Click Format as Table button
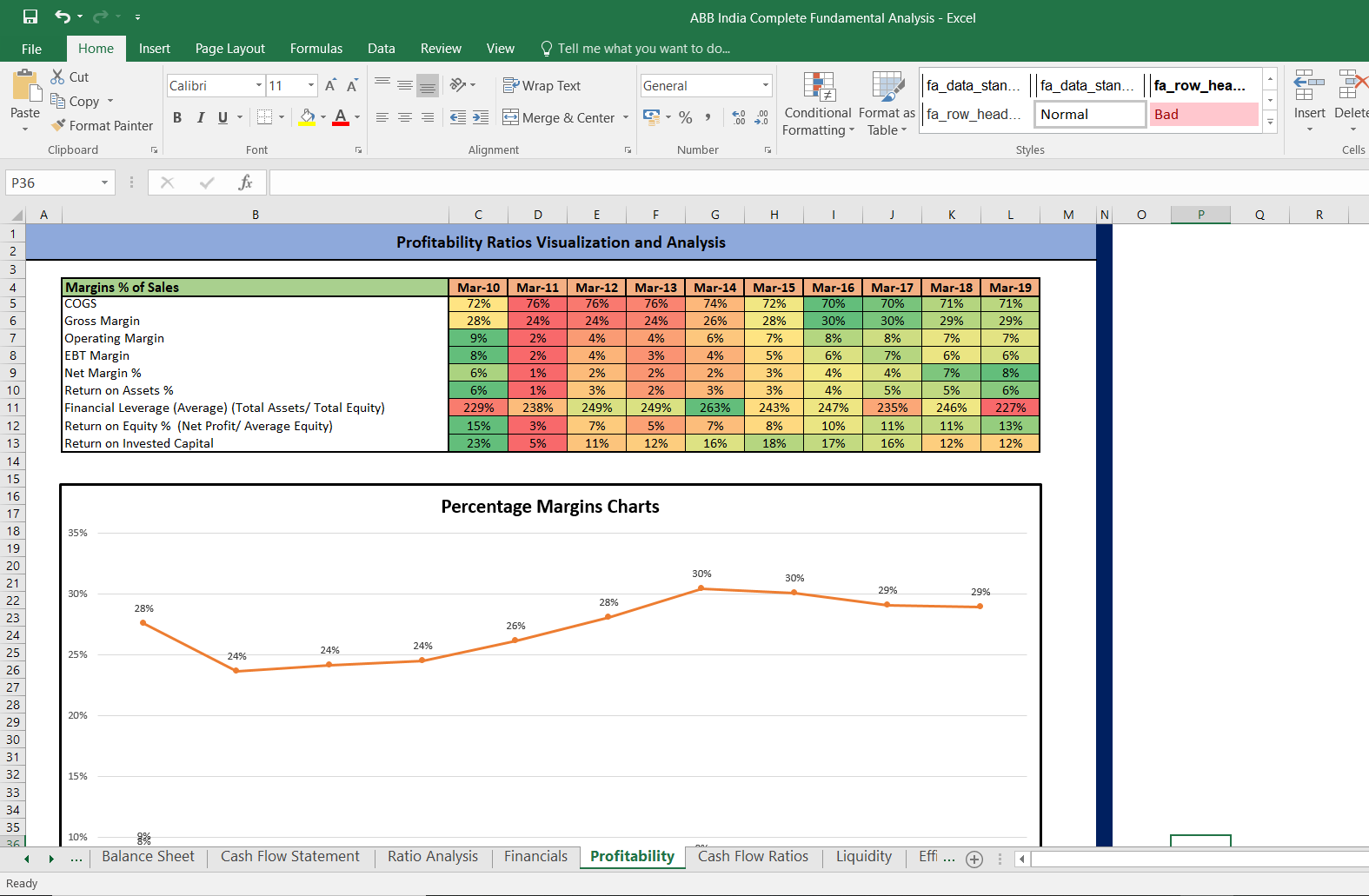This screenshot has height=896, width=1369. [x=887, y=104]
